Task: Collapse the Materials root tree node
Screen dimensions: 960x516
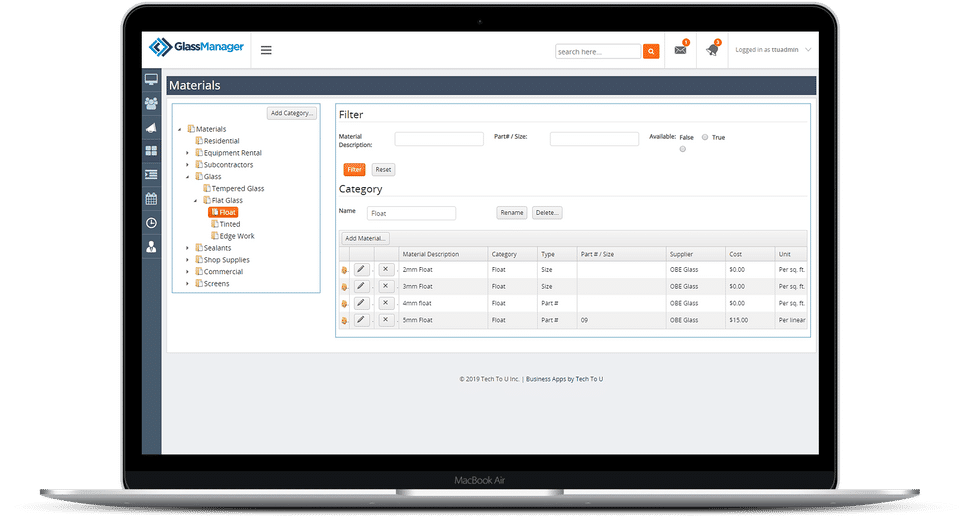Action: pos(180,129)
